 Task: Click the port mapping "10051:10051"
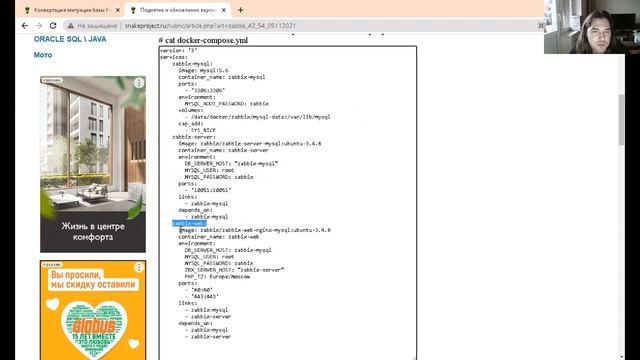pos(211,190)
